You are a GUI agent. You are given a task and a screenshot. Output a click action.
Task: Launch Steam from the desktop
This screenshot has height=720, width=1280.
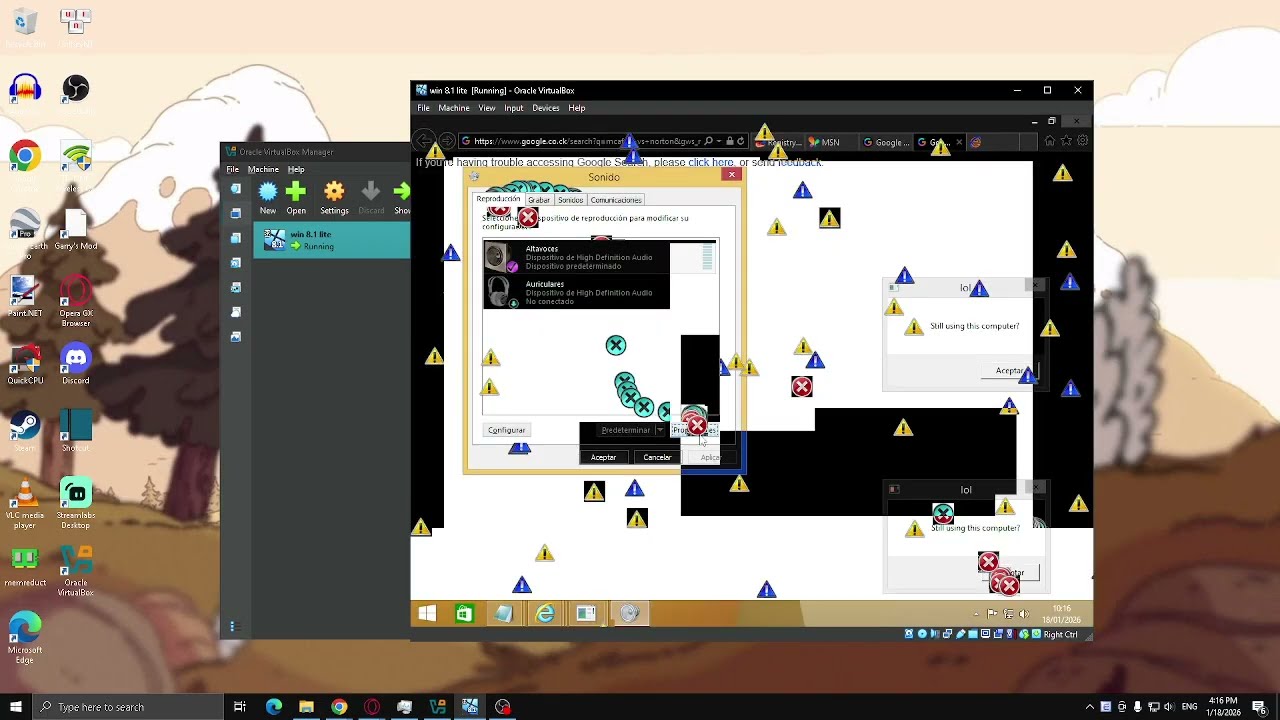[x=25, y=430]
